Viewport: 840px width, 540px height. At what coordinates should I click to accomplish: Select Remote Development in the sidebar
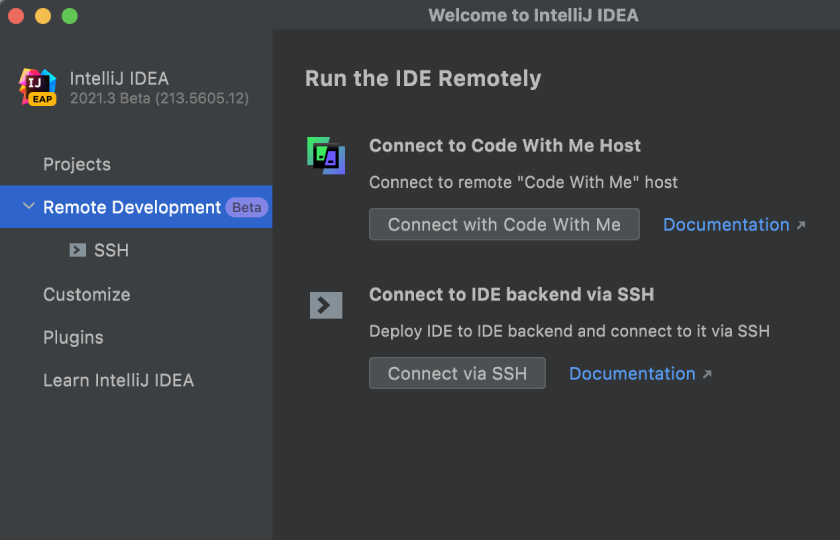click(x=136, y=207)
